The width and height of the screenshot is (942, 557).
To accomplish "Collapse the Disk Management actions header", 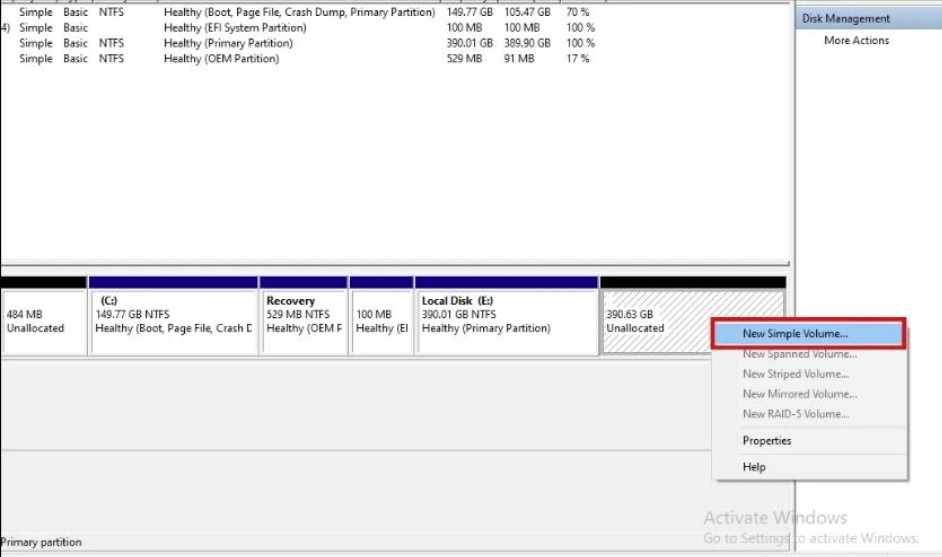I will coord(845,19).
